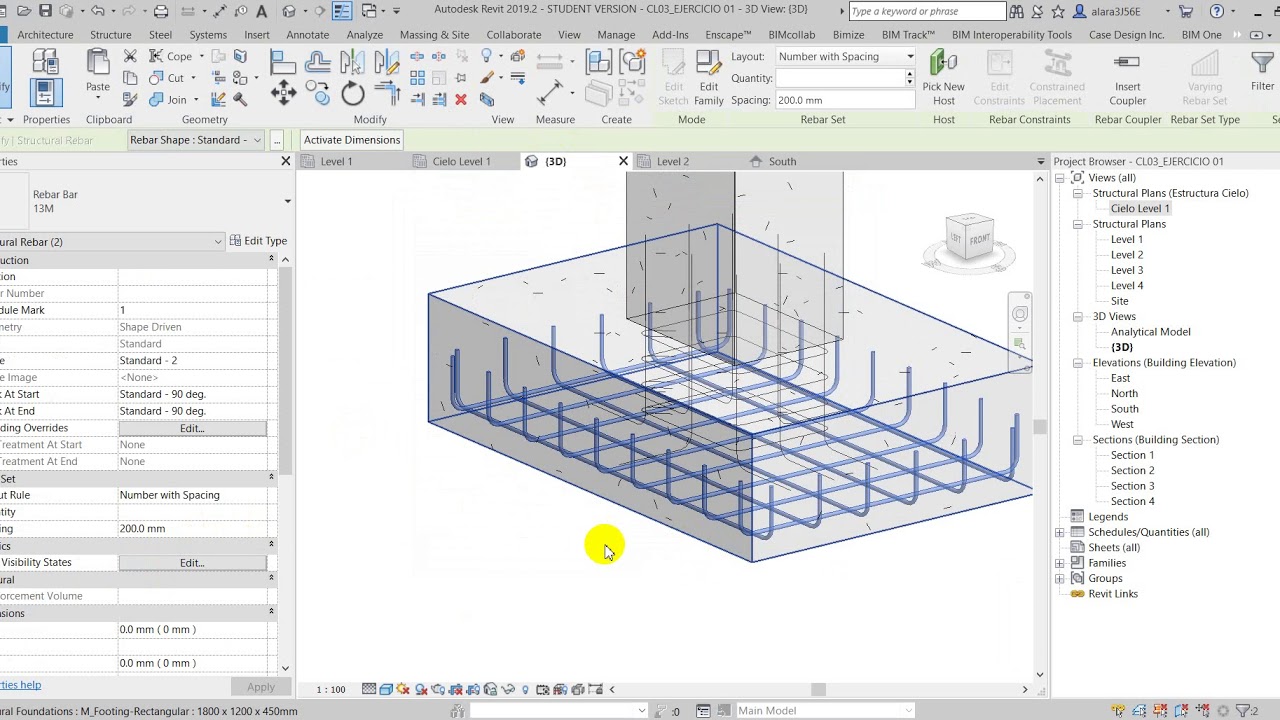Select the Move tool in Modify panel
1280x720 pixels.
point(283,94)
